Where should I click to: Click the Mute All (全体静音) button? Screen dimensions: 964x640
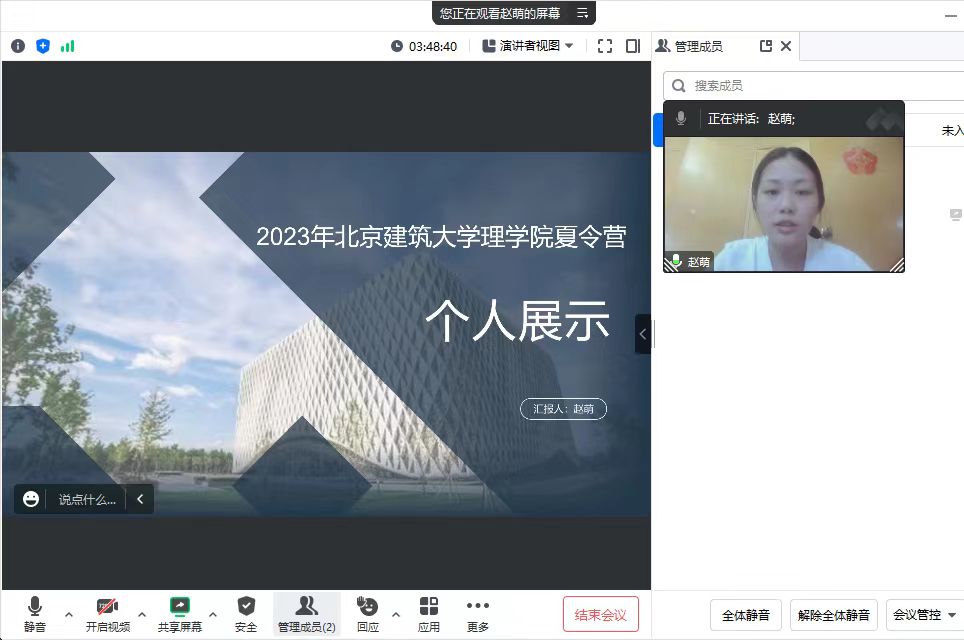[745, 615]
